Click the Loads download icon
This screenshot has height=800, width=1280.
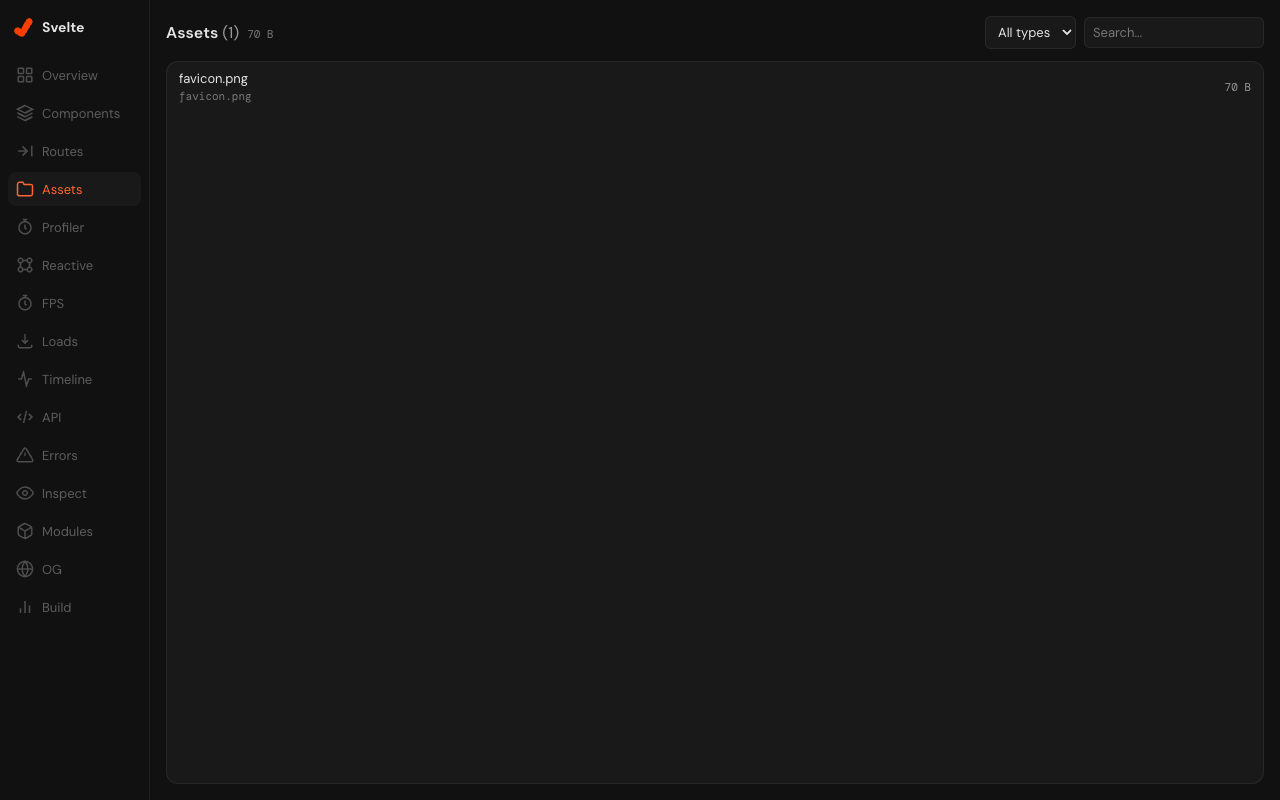[25, 341]
